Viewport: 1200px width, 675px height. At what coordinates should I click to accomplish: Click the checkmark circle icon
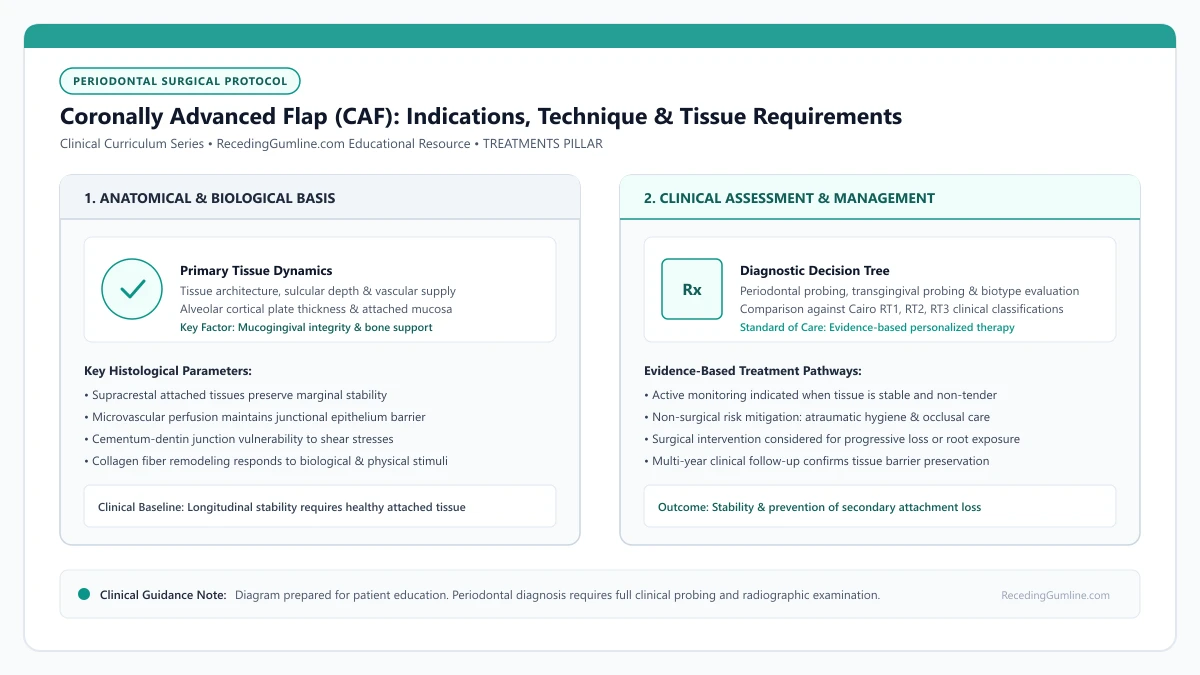(132, 289)
